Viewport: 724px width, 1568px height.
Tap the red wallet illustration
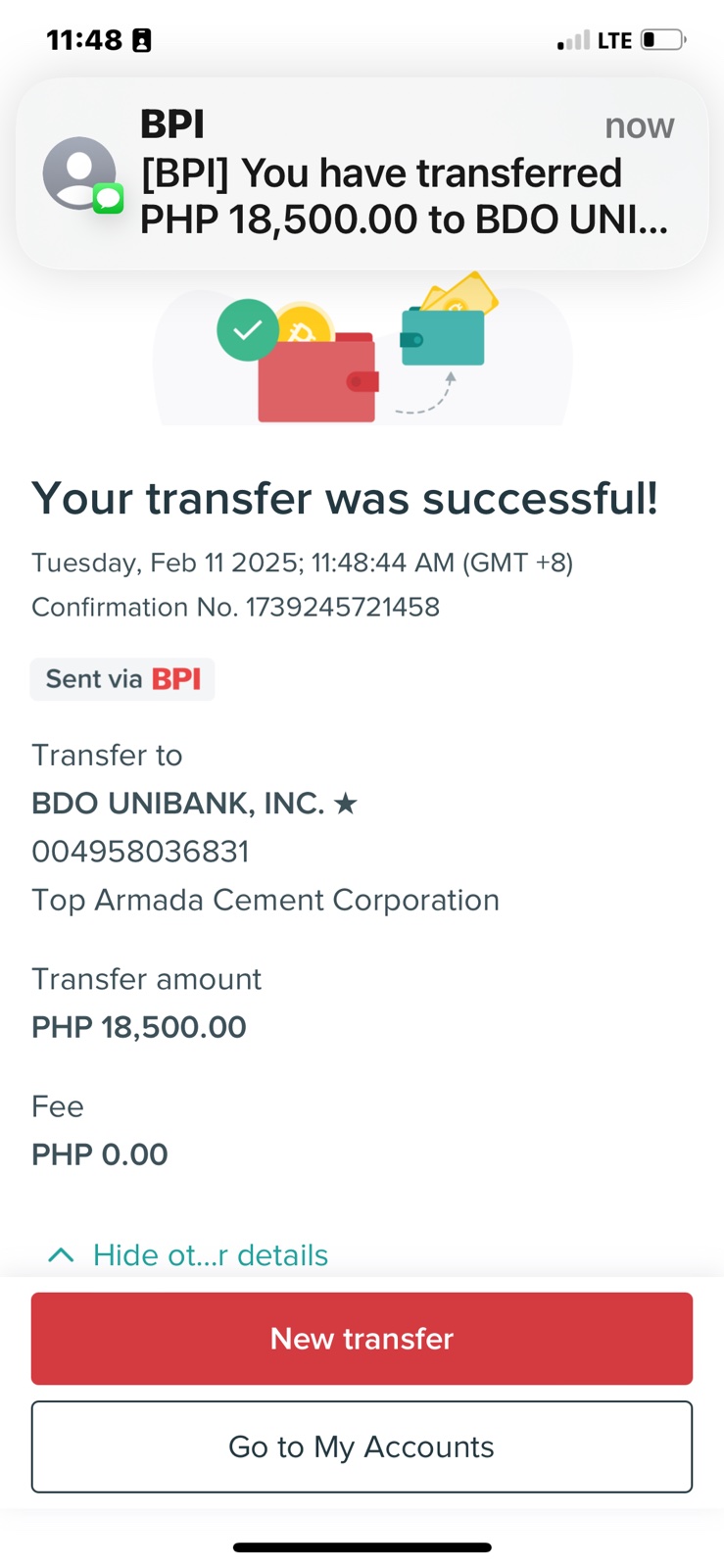316,380
